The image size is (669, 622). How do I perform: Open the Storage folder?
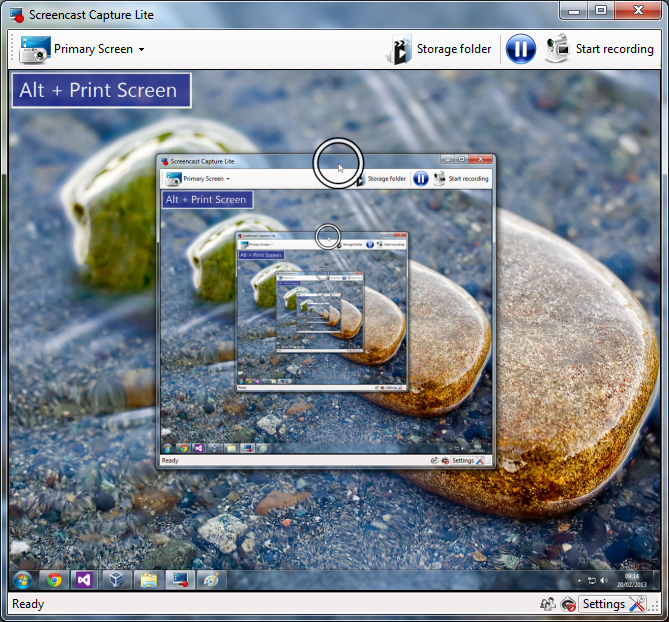tap(439, 49)
